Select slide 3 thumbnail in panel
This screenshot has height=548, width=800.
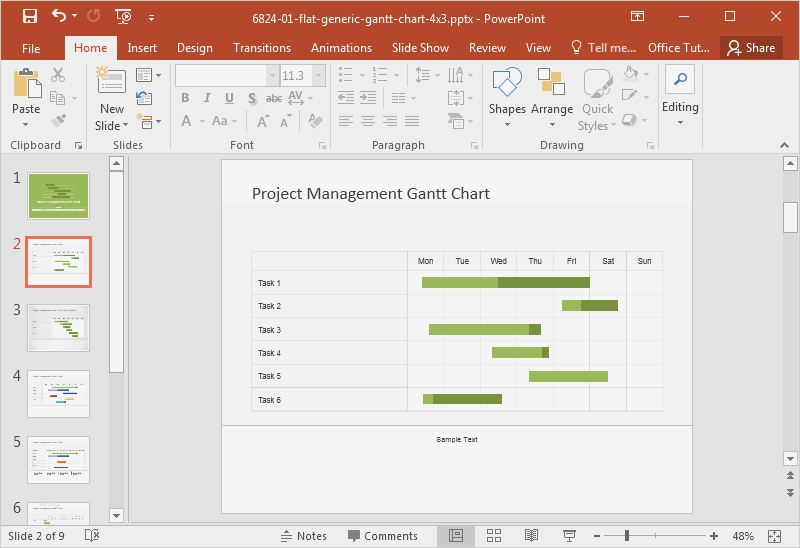(x=58, y=328)
